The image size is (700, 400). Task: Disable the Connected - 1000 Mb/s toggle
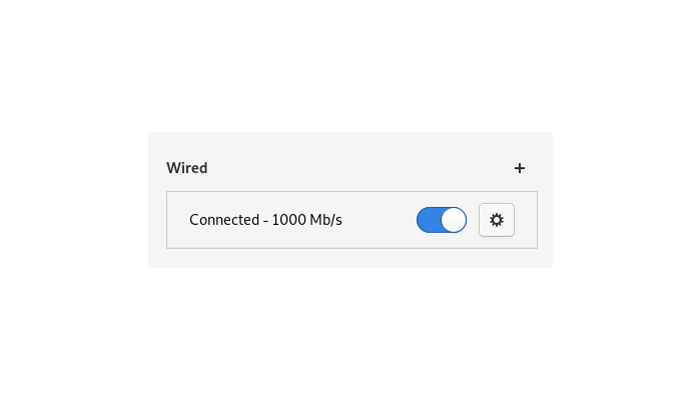441,220
